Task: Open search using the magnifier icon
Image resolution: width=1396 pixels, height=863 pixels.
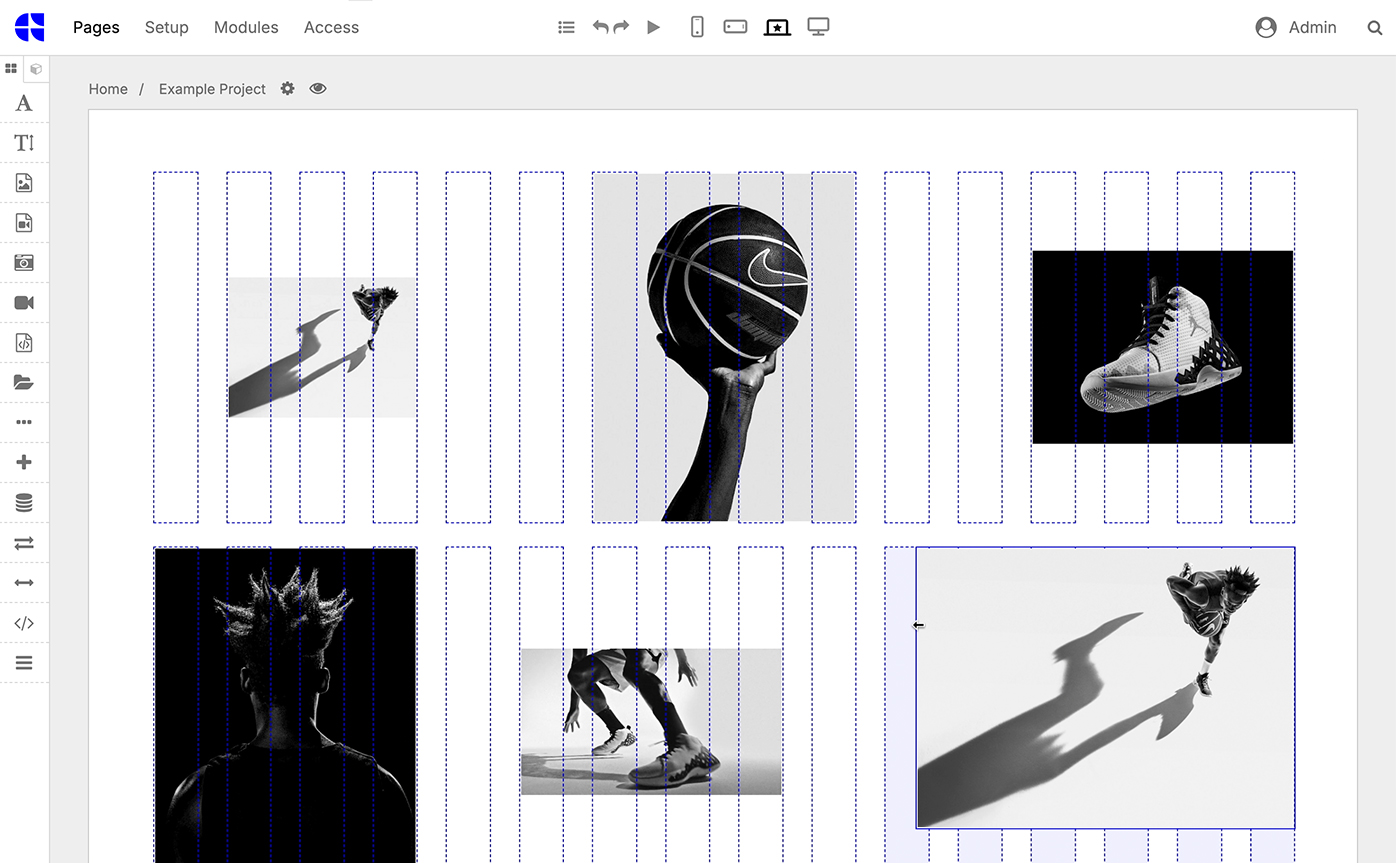Action: pos(1375,27)
